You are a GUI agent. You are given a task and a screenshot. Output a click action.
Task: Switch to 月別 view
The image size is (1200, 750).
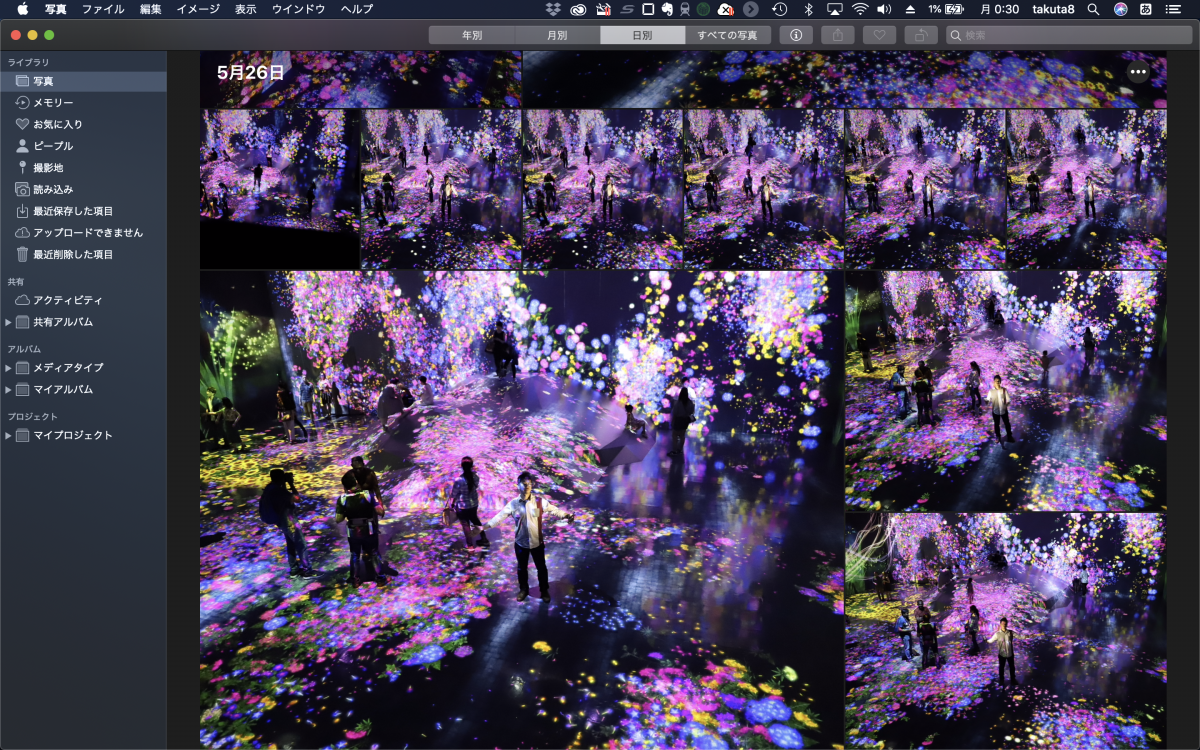pos(557,35)
